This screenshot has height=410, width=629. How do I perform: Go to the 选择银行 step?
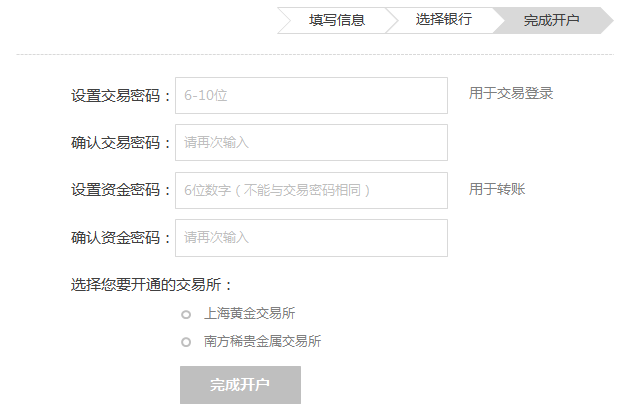[443, 20]
